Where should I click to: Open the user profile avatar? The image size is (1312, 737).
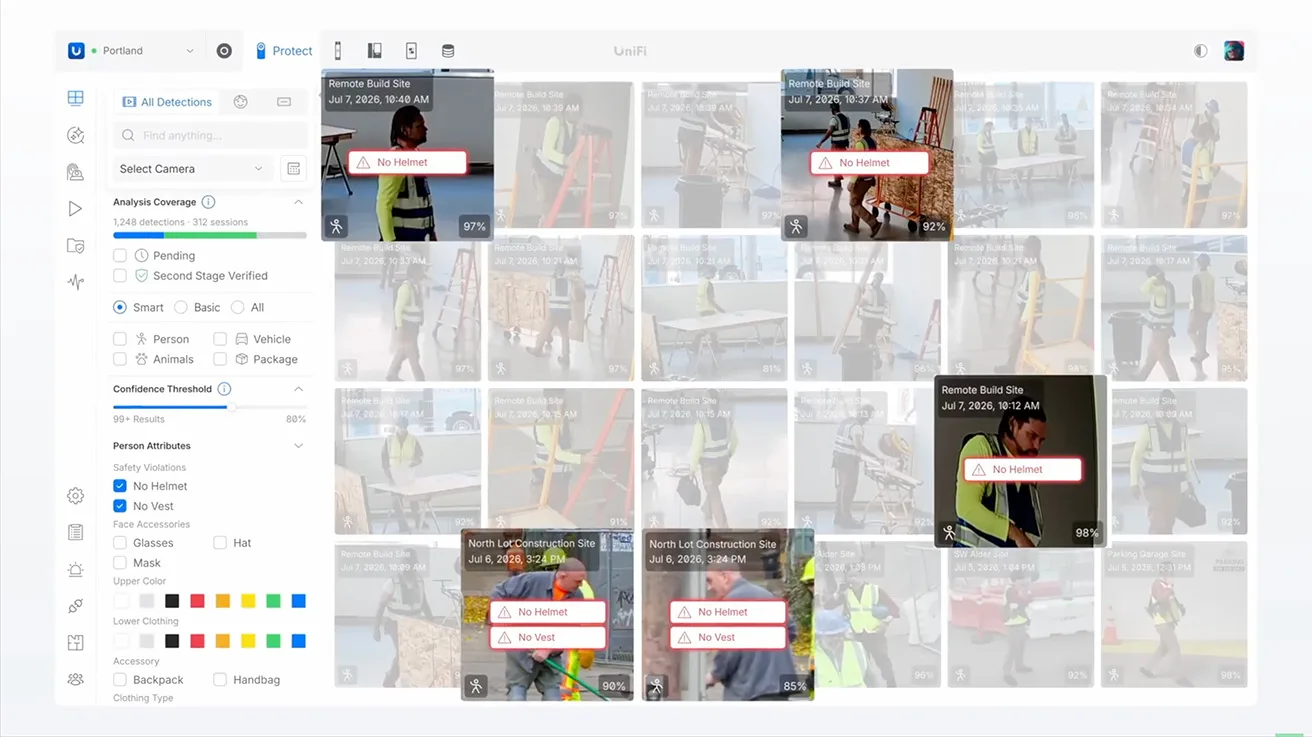click(1234, 51)
